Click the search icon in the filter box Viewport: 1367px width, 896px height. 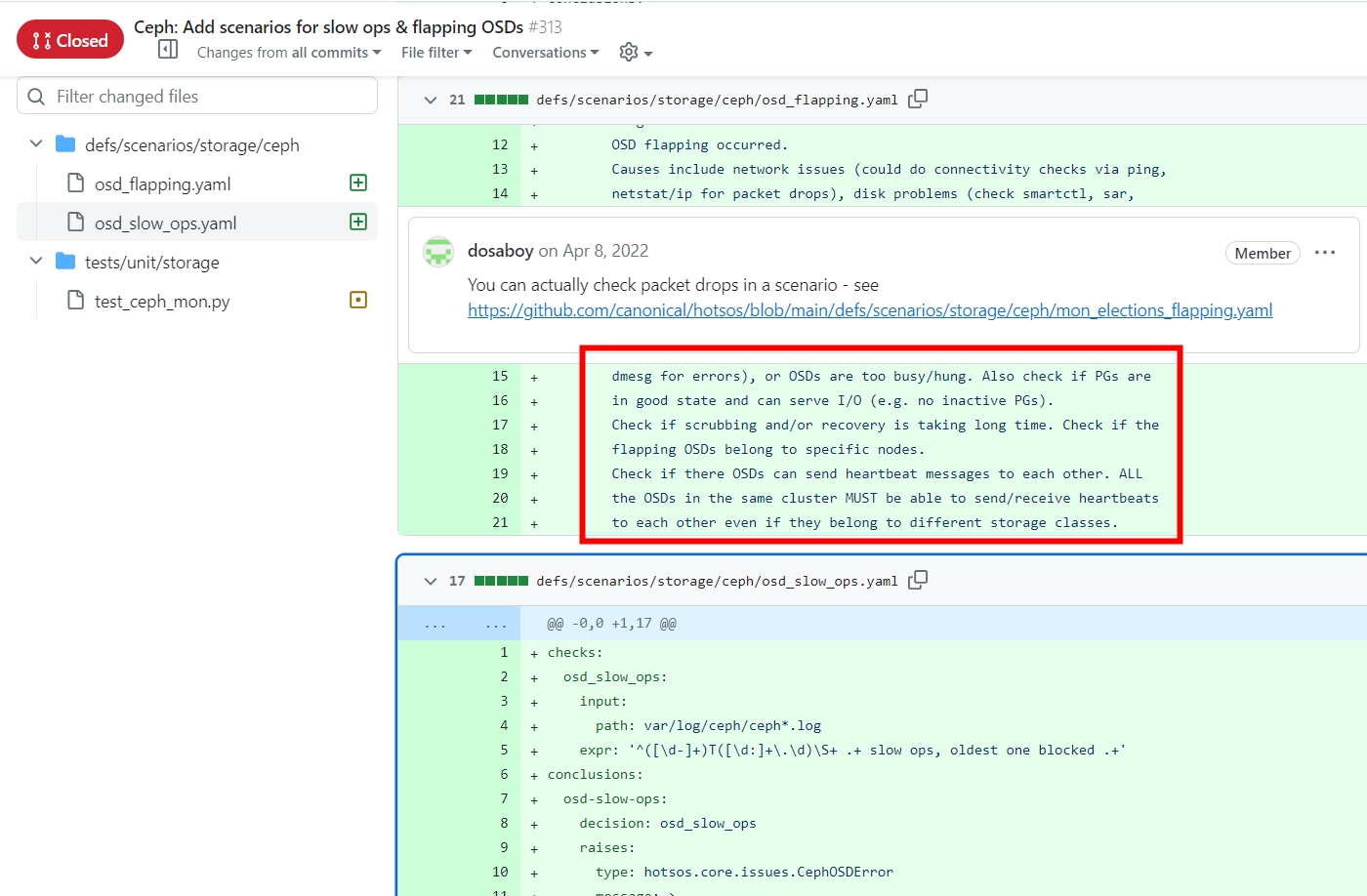pyautogui.click(x=36, y=97)
